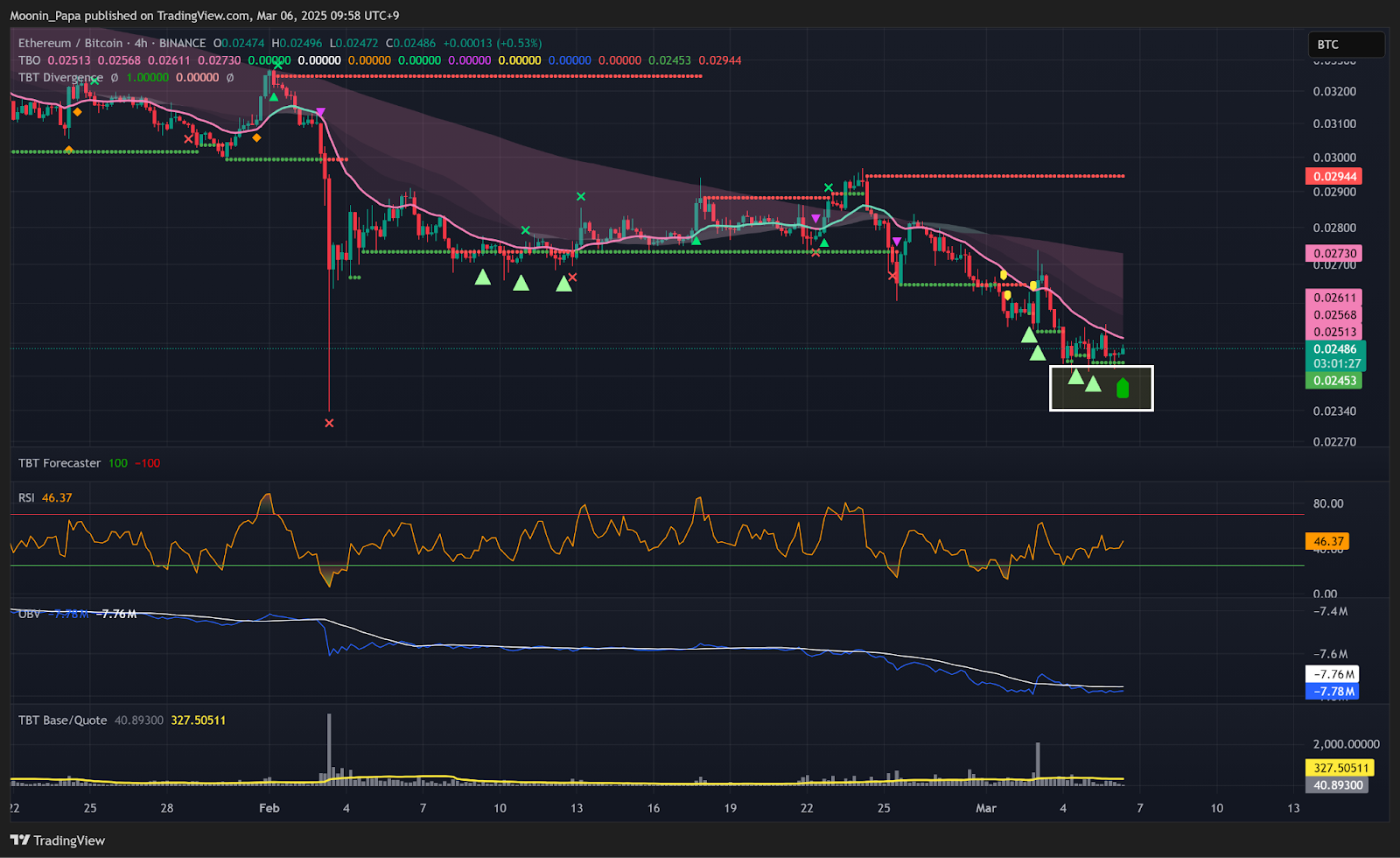Click the RSI indicator label
The height and width of the screenshot is (858, 1400).
26,497
